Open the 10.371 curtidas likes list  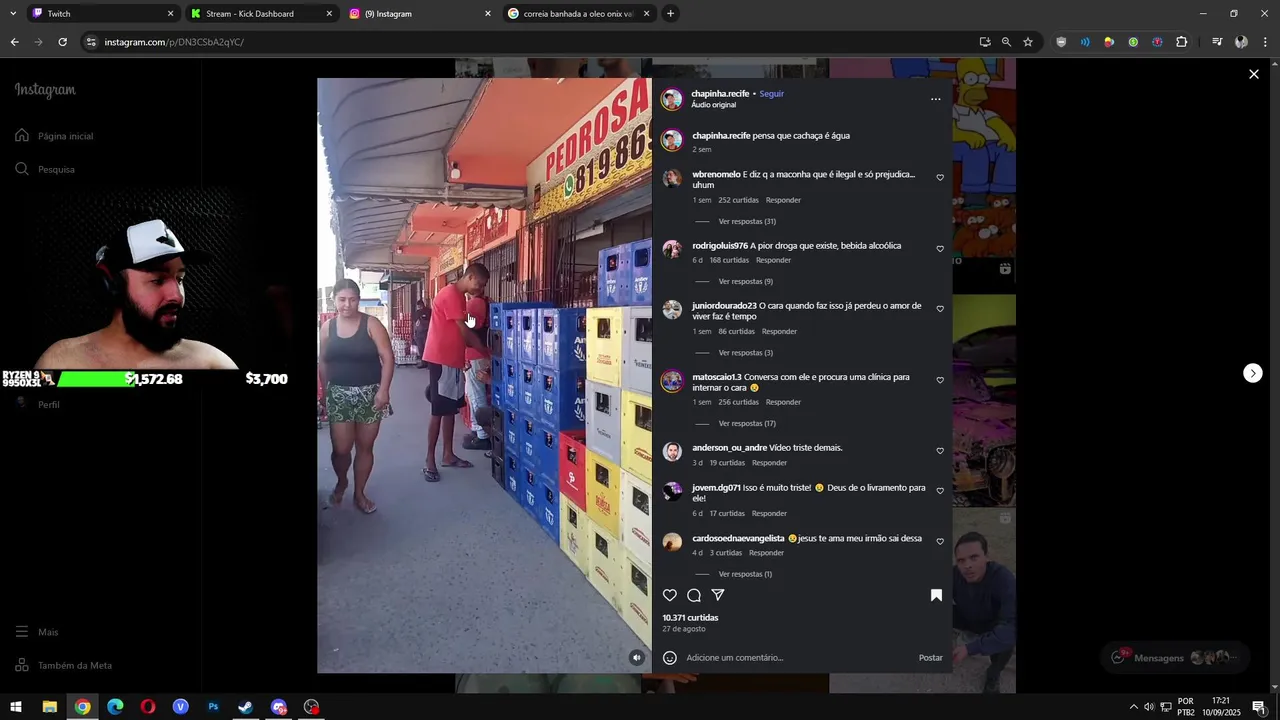coord(690,618)
